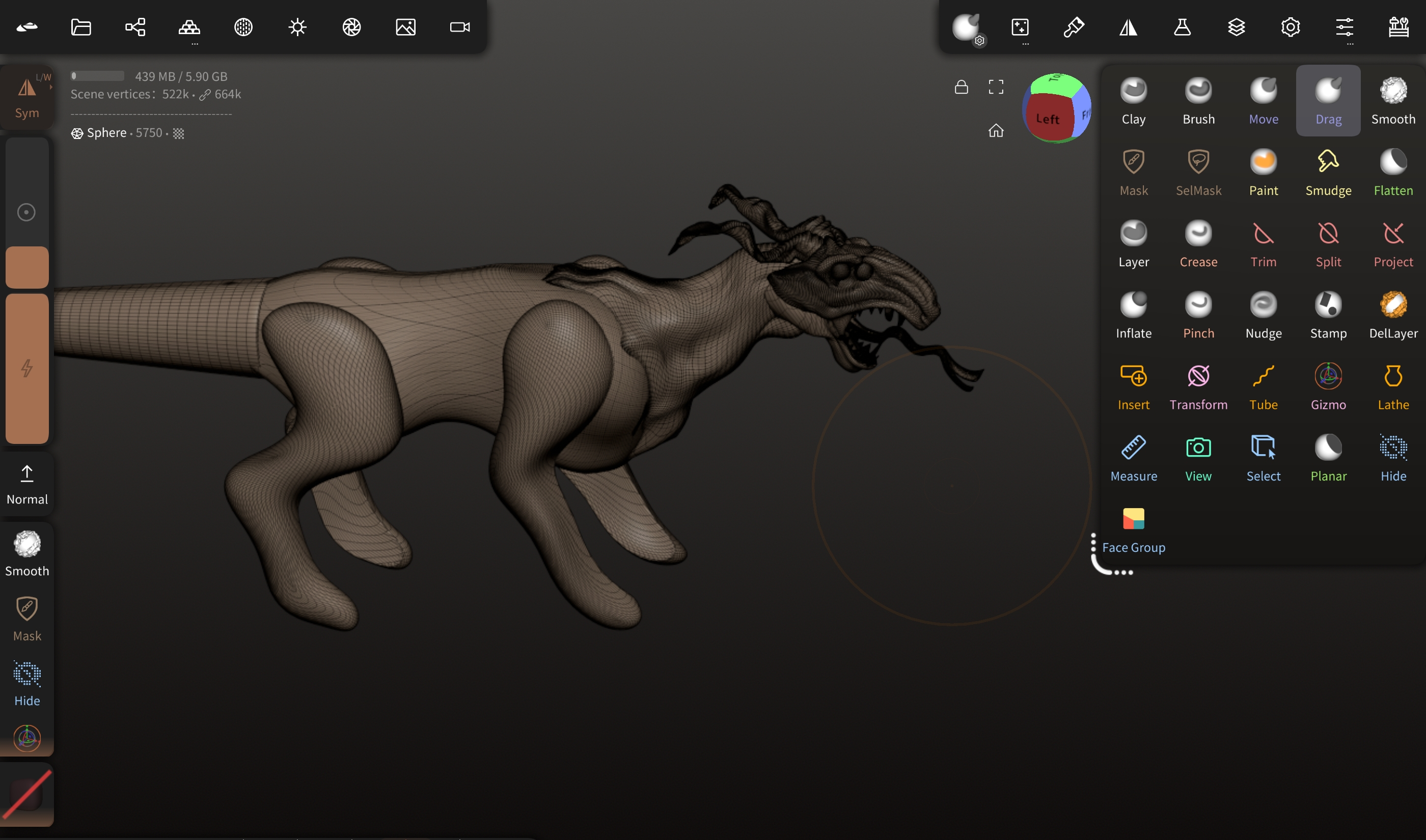Image resolution: width=1426 pixels, height=840 pixels.
Task: Open the Scene hierarchy menu
Action: pyautogui.click(x=135, y=26)
